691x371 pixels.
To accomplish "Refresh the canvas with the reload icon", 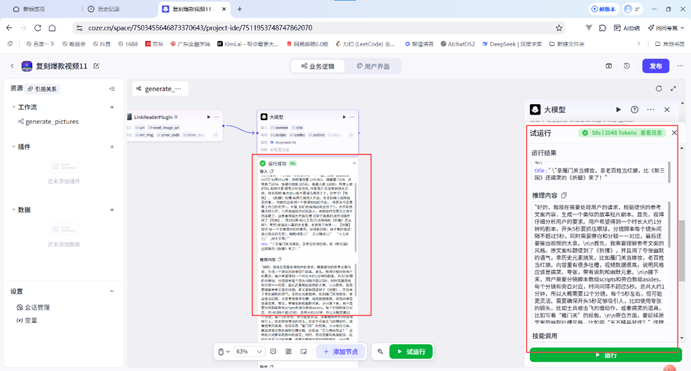I will pyautogui.click(x=658, y=89).
